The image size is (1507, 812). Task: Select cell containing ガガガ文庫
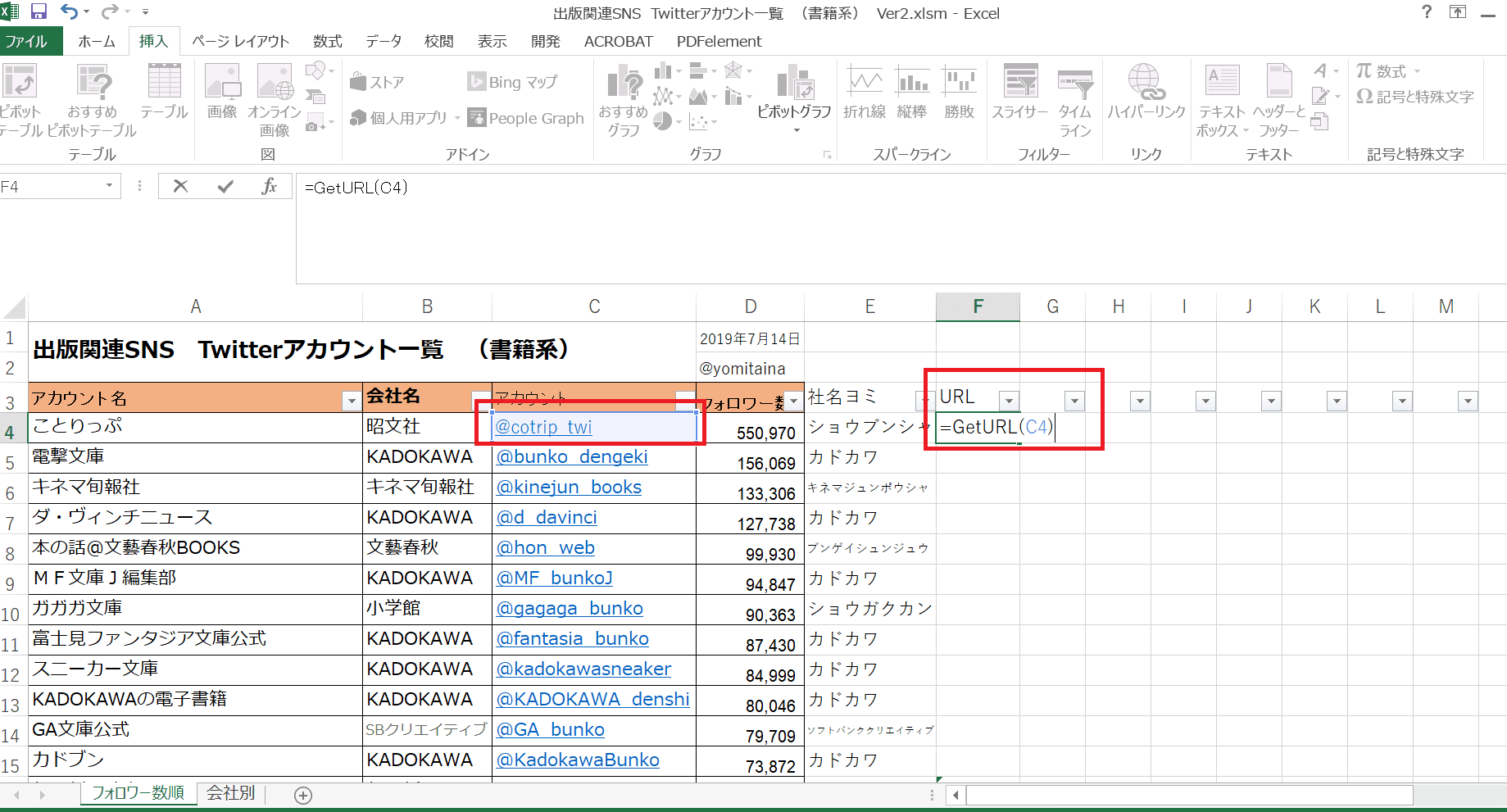[x=195, y=609]
